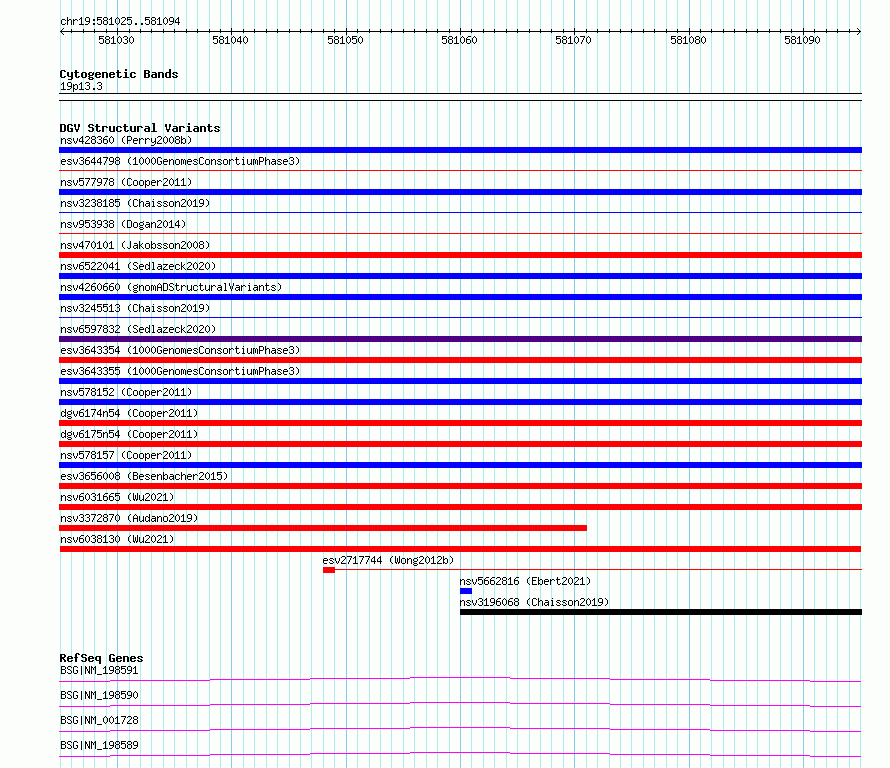This screenshot has height=768, width=890.
Task: Open the BSG|NM_198591 transcript label
Action: click(x=99, y=670)
